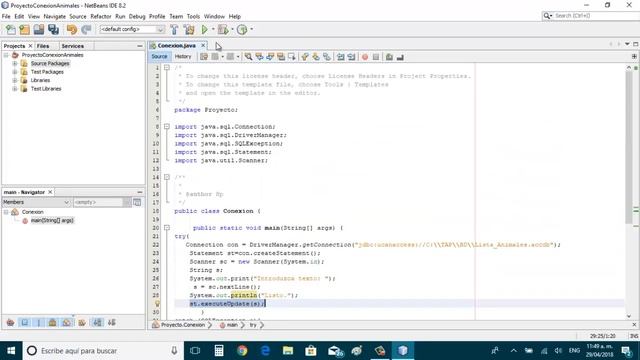Click the try breadcrumb in editor footer

click(253, 325)
